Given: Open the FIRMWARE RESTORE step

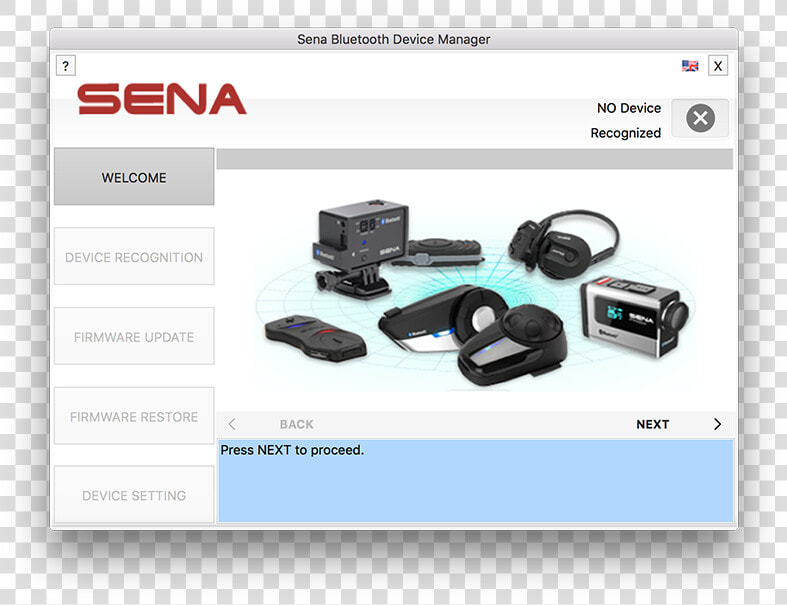Looking at the screenshot, I should tap(134, 416).
